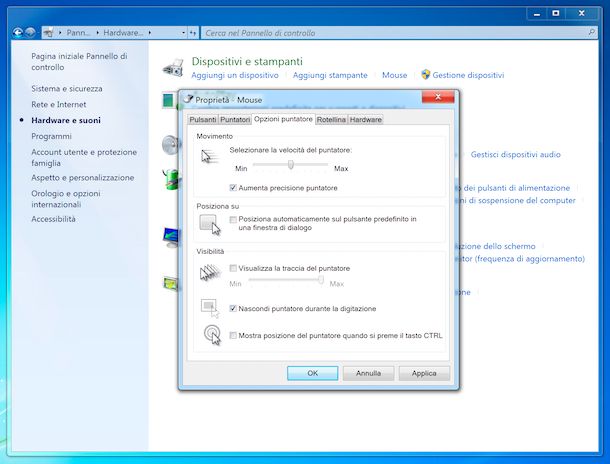Open Sistema e sicurezza category
Viewport: 610px width, 464px height.
coord(67,89)
